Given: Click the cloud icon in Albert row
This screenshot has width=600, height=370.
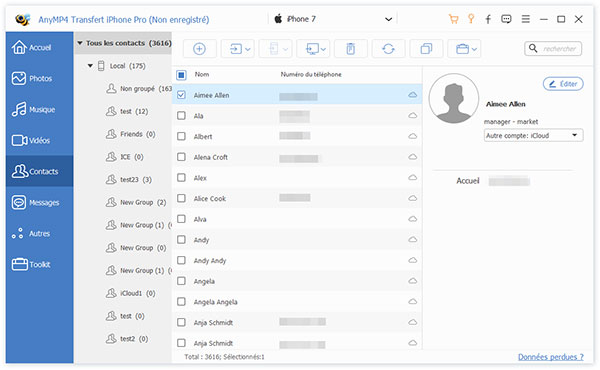Looking at the screenshot, I should 412,136.
